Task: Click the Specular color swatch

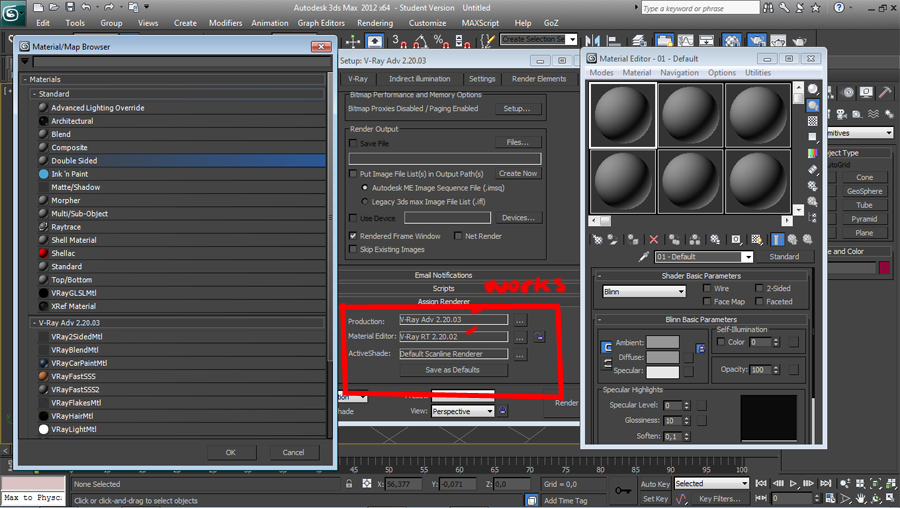Action: pyautogui.click(x=662, y=372)
